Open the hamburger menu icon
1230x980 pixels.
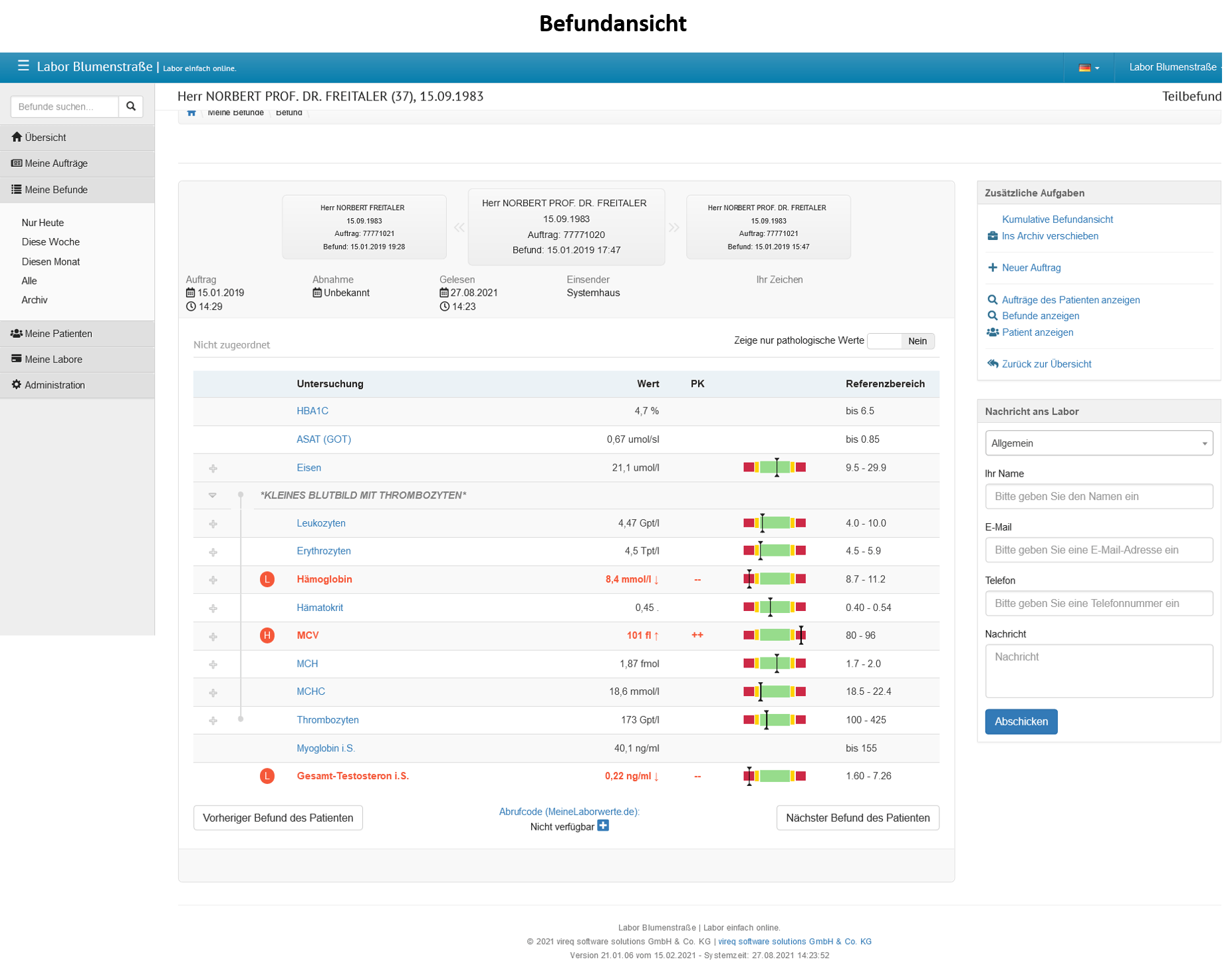pos(23,66)
